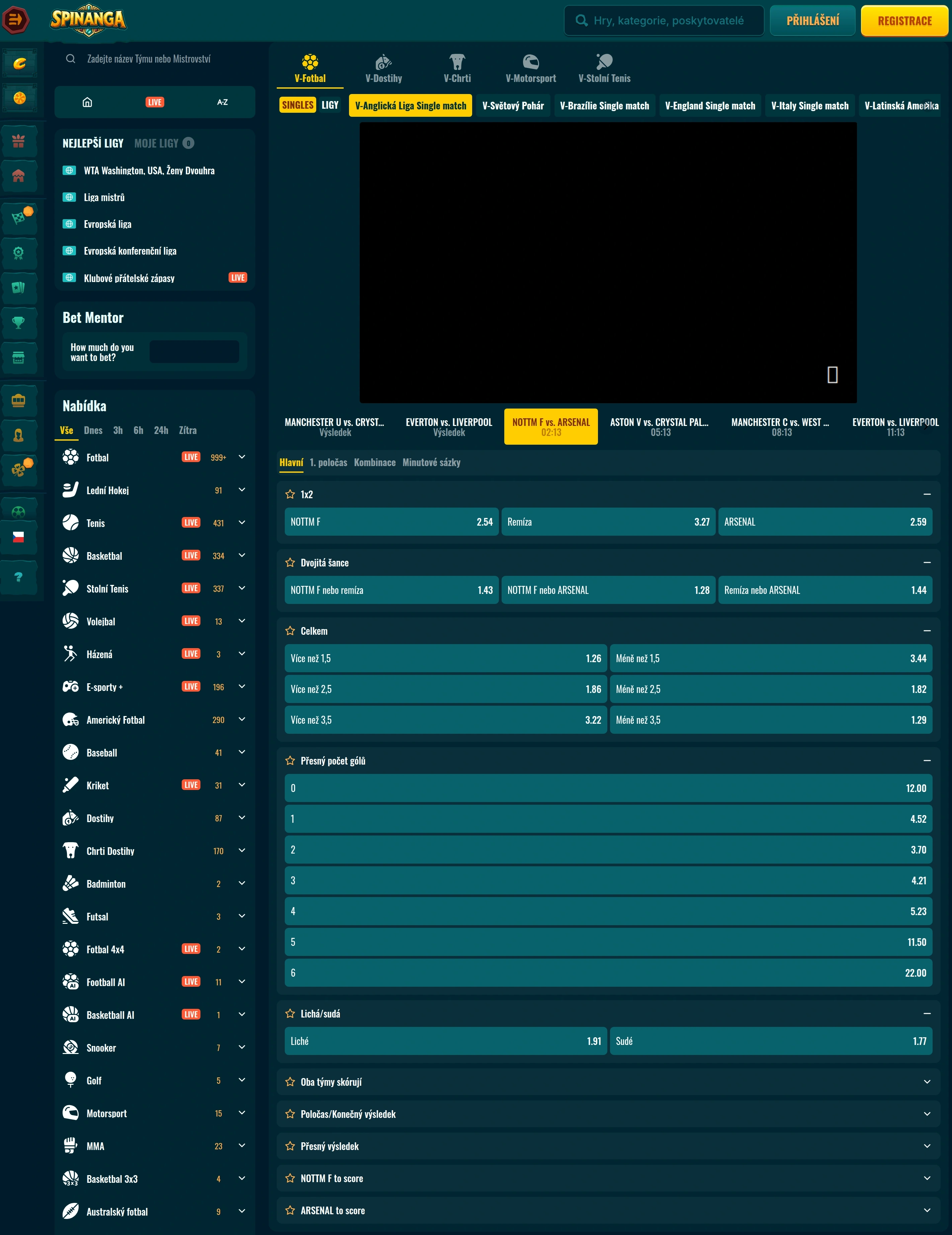The height and width of the screenshot is (1235, 952).
Task: Click the search magnifier in top search bar
Action: coord(581,20)
